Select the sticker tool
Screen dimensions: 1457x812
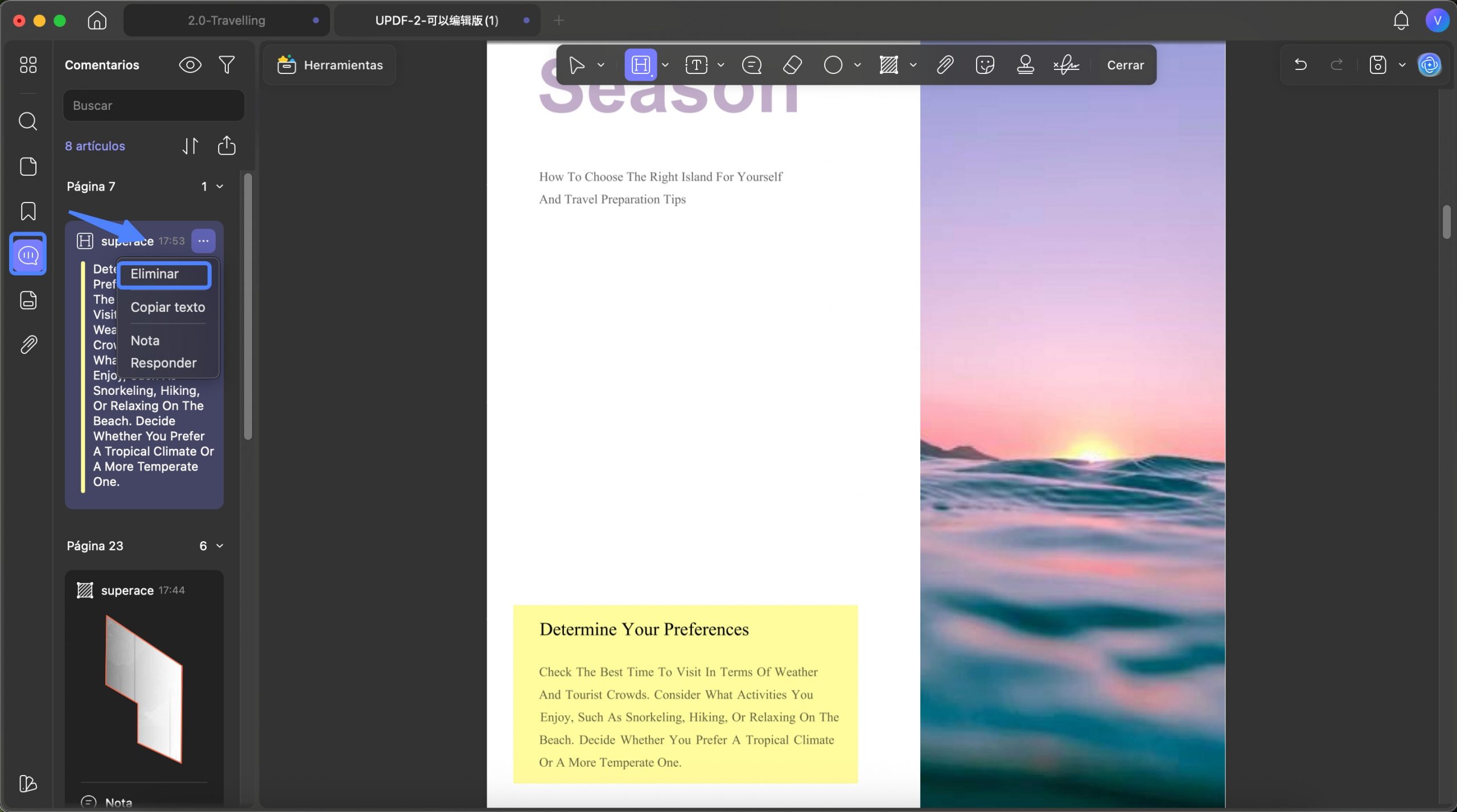[985, 65]
